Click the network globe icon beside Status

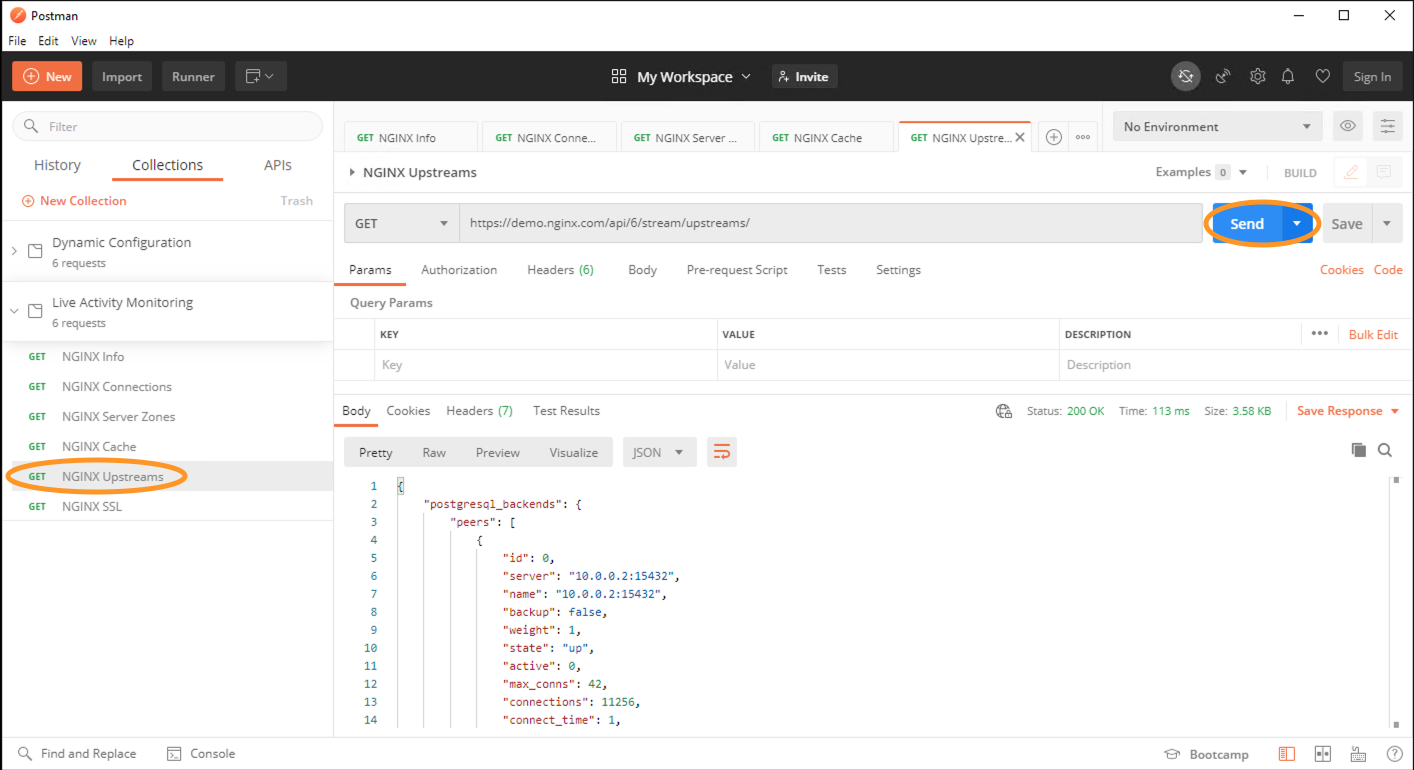pyautogui.click(x=1004, y=411)
